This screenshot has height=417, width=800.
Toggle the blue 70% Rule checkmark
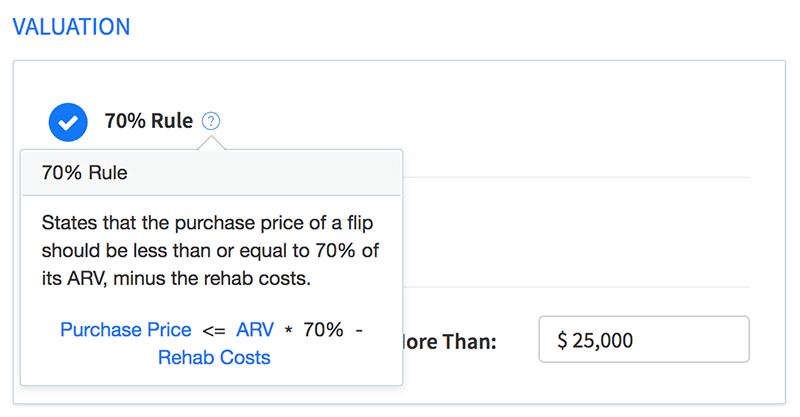pos(68,122)
